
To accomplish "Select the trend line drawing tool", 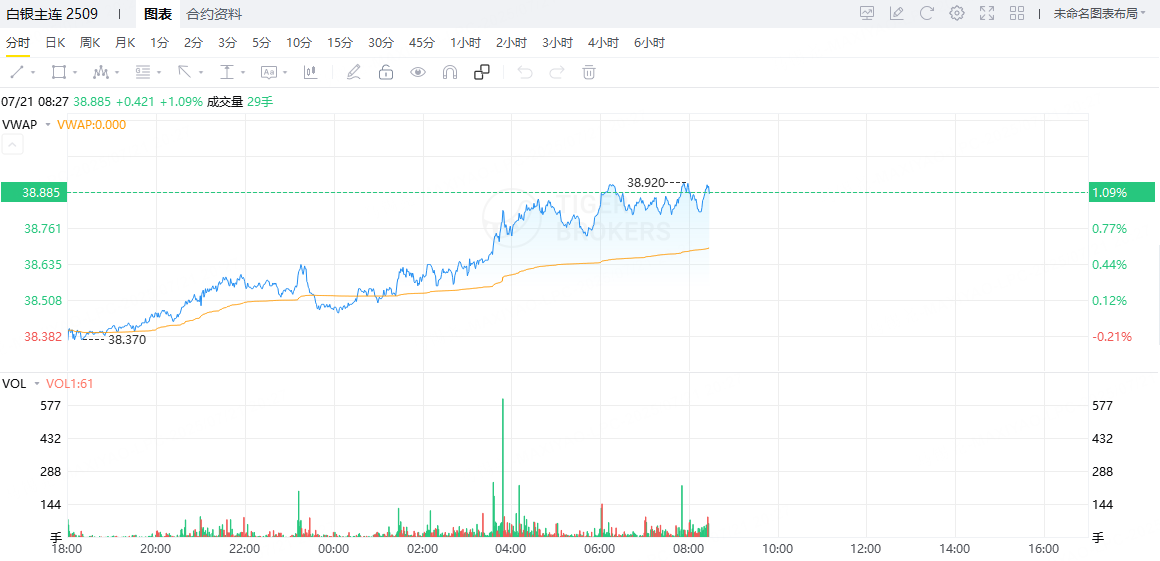I will point(17,72).
